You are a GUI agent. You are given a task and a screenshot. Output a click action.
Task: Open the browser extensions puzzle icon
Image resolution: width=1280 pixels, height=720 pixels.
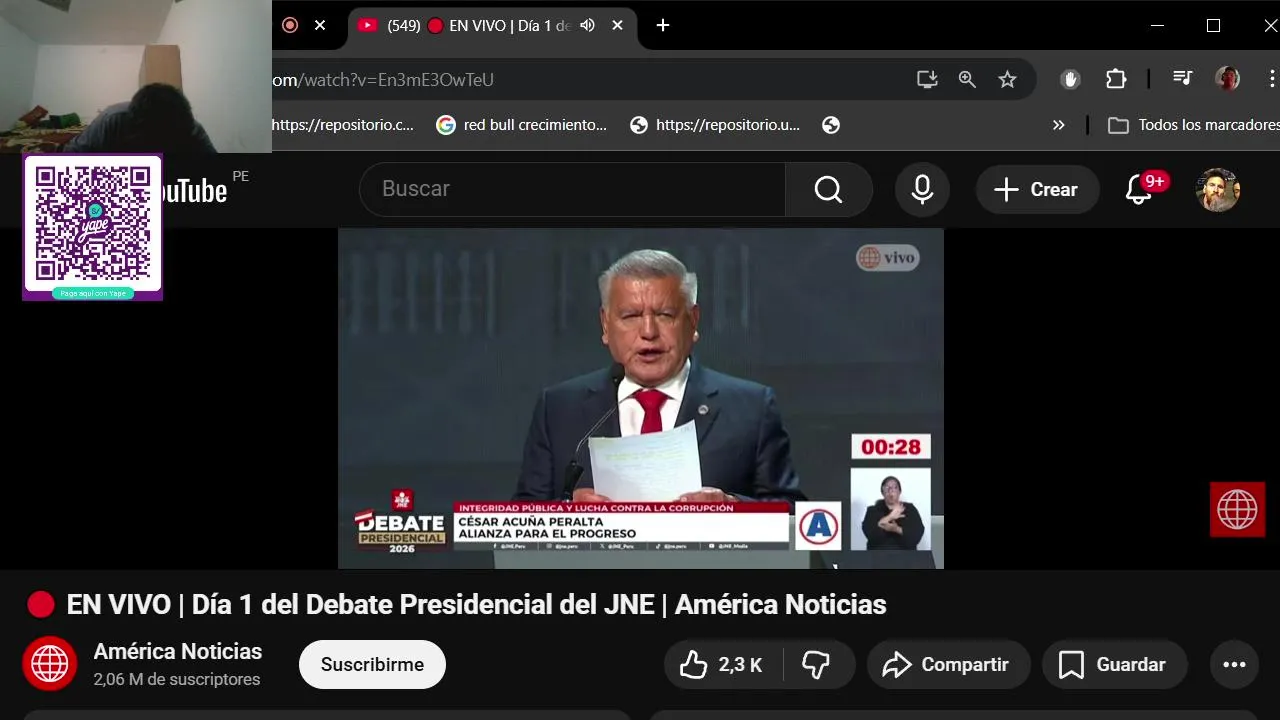[1116, 80]
